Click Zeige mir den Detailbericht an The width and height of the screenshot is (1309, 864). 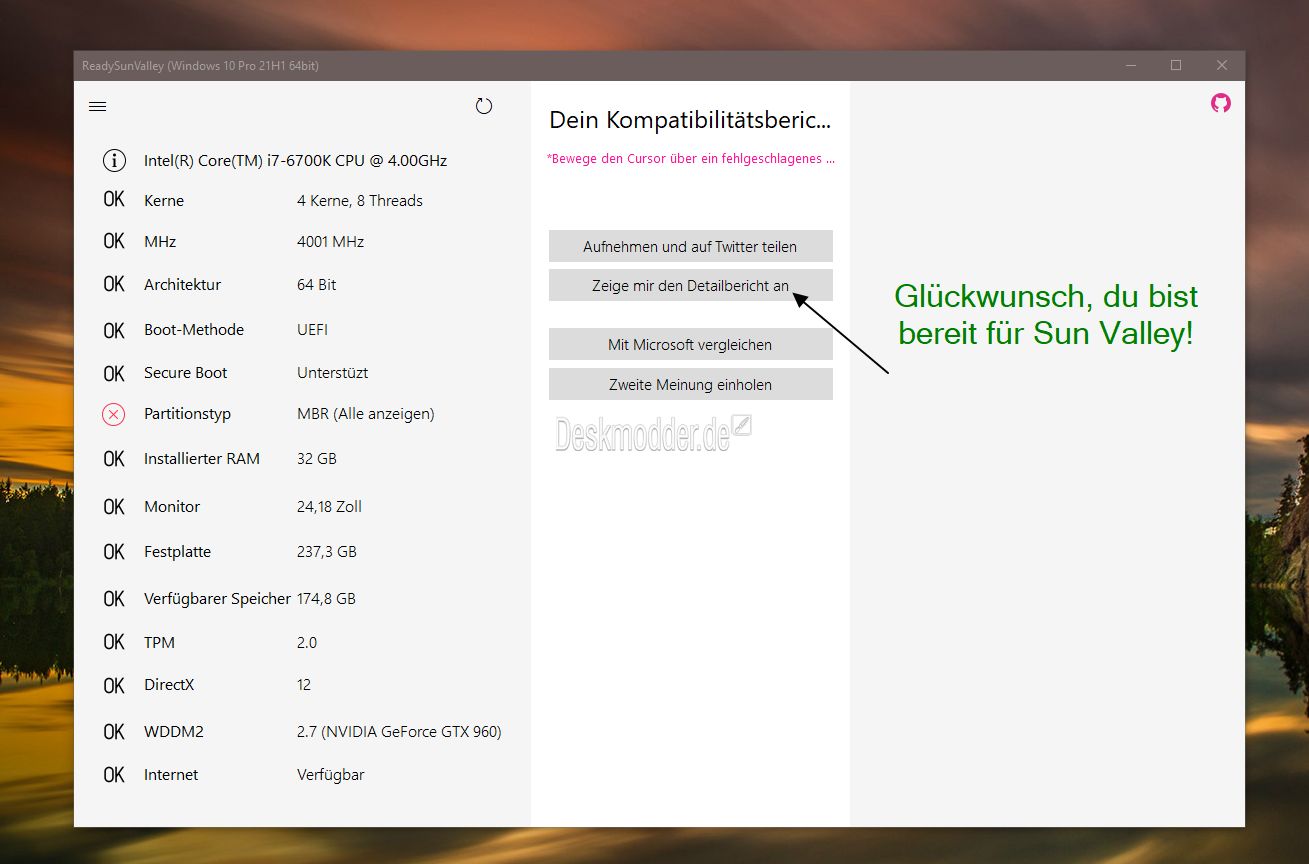(690, 286)
